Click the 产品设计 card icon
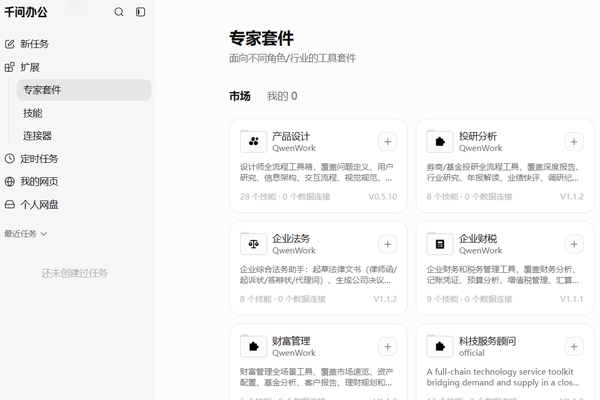The width and height of the screenshot is (600, 400). [253, 141]
